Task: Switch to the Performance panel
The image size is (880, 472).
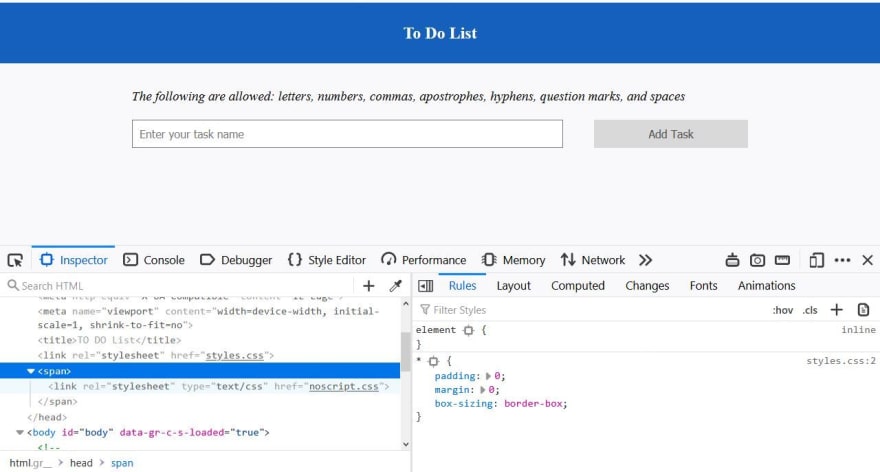Action: tap(424, 260)
